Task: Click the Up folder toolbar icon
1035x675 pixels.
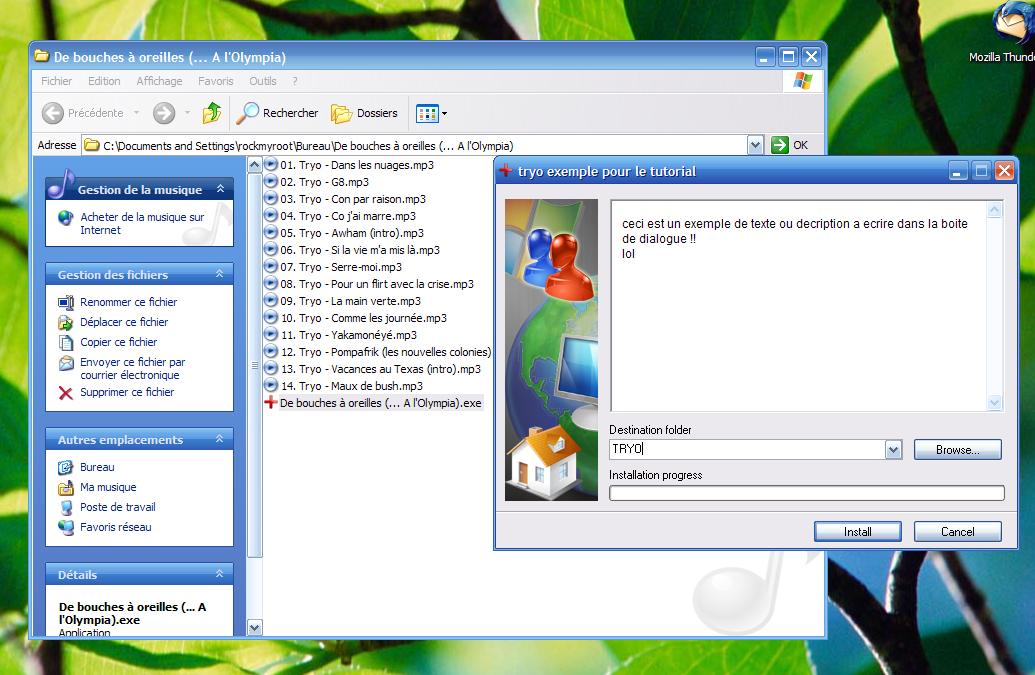Action: click(211, 113)
